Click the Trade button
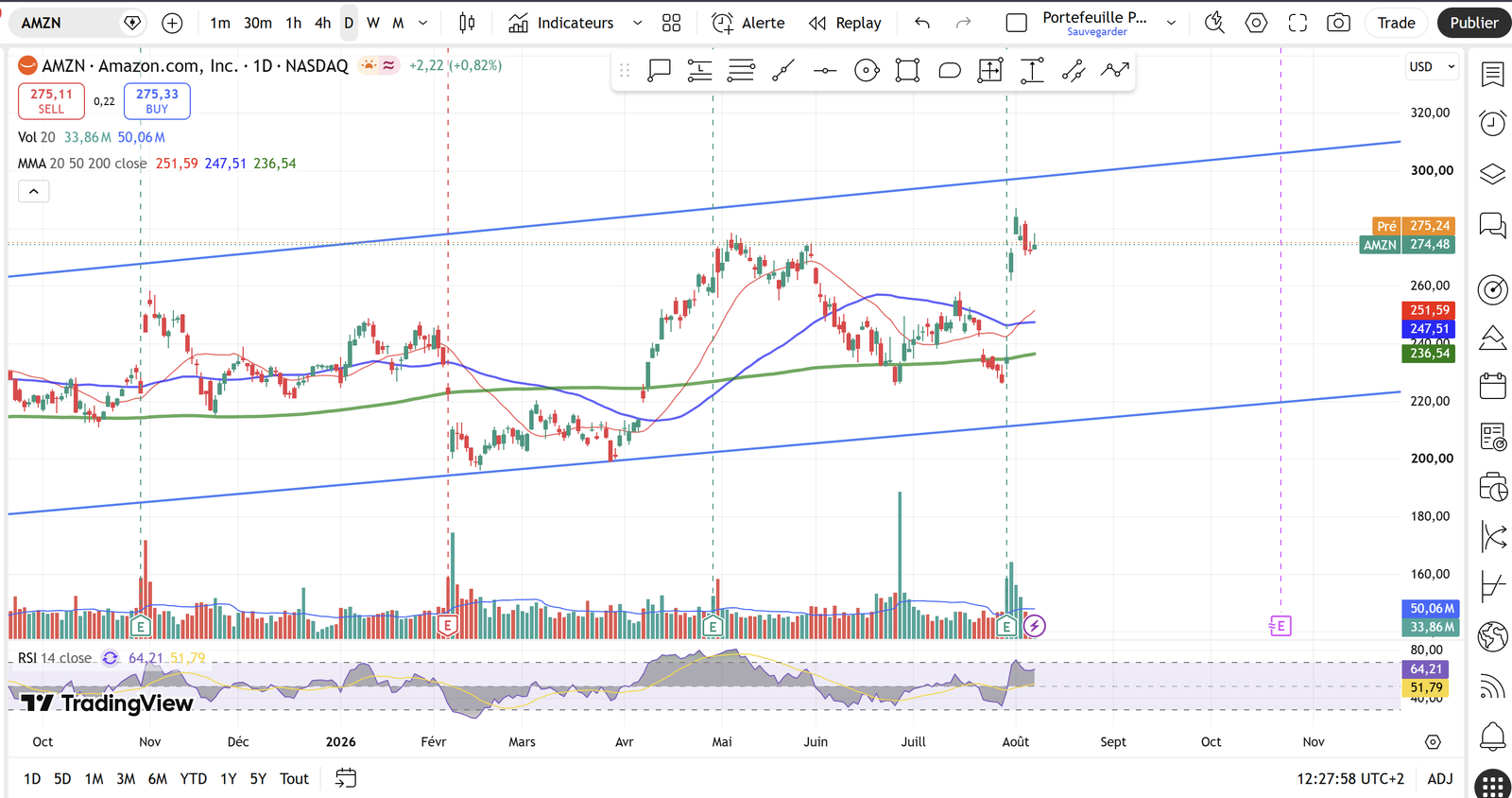Screen dimensions: 1512x798 (1396, 23)
